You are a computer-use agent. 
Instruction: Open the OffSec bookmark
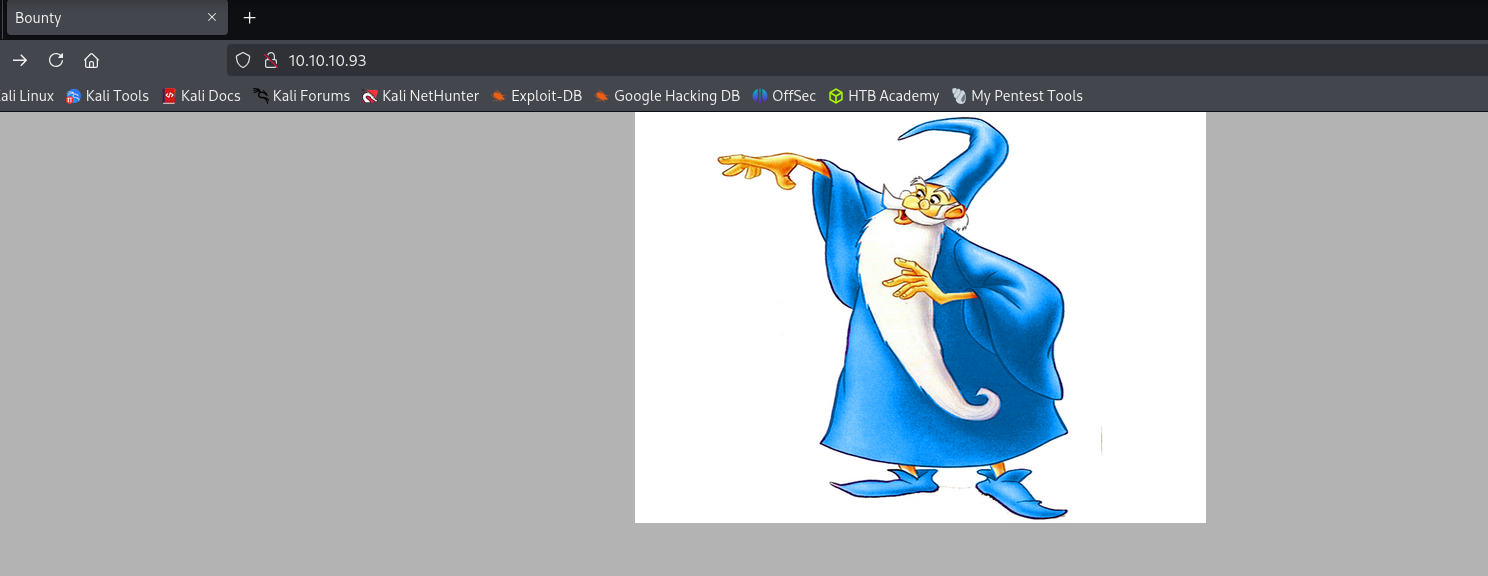pyautogui.click(x=784, y=96)
